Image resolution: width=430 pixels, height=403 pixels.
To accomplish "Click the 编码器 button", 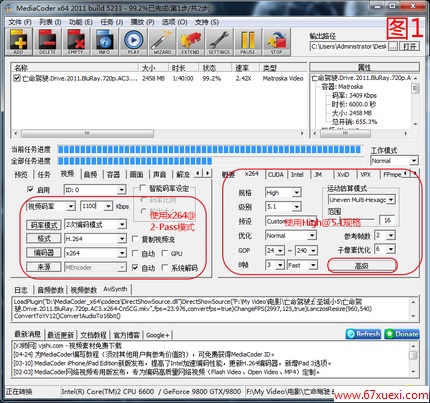I will (x=44, y=253).
